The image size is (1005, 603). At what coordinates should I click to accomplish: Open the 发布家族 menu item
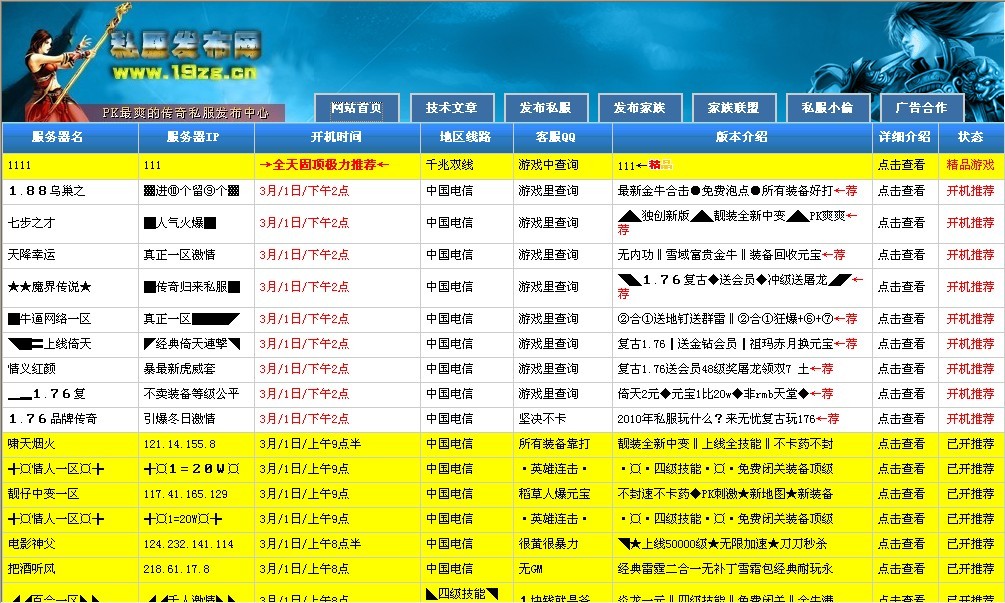tap(639, 107)
